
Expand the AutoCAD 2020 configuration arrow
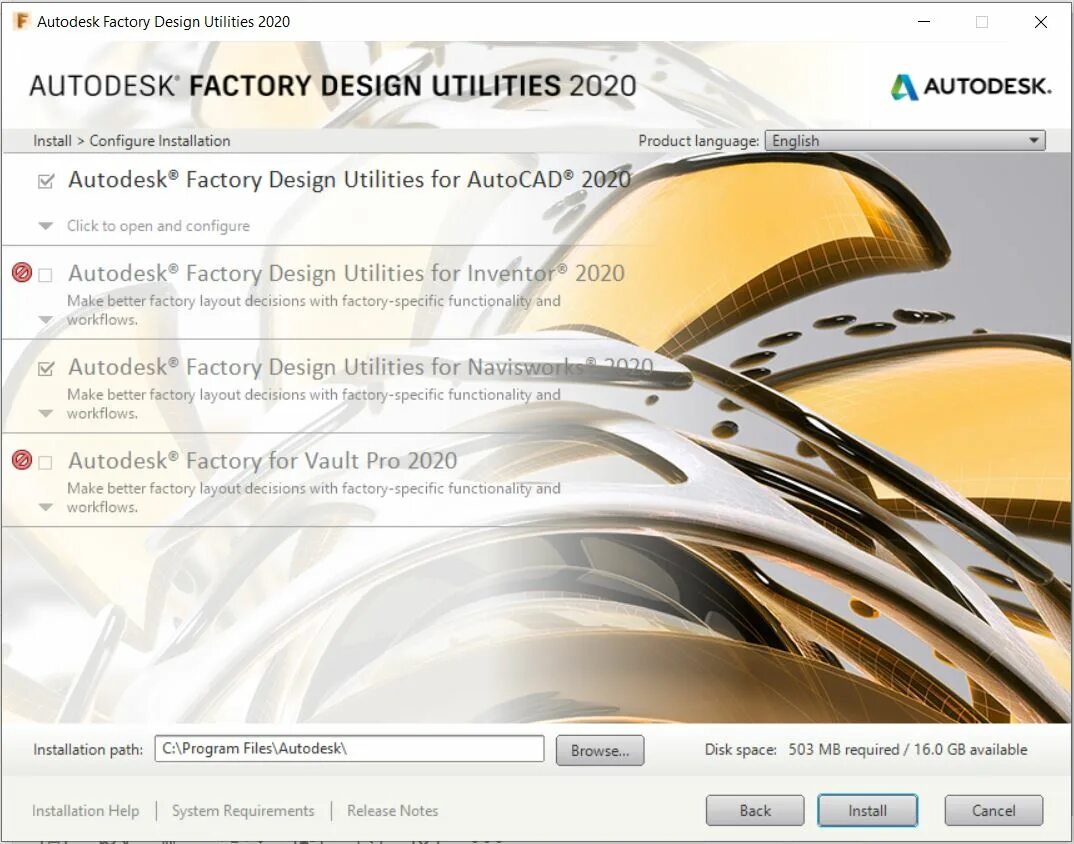click(46, 226)
